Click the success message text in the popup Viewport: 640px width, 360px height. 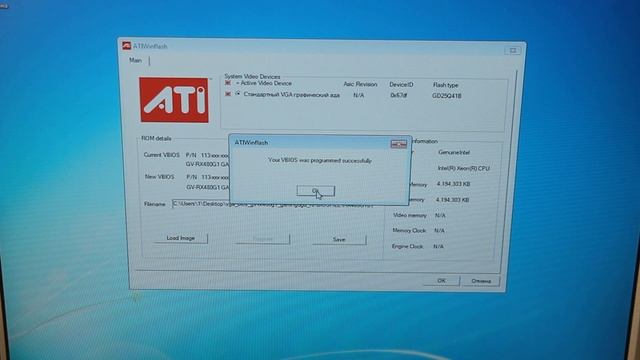[x=320, y=160]
